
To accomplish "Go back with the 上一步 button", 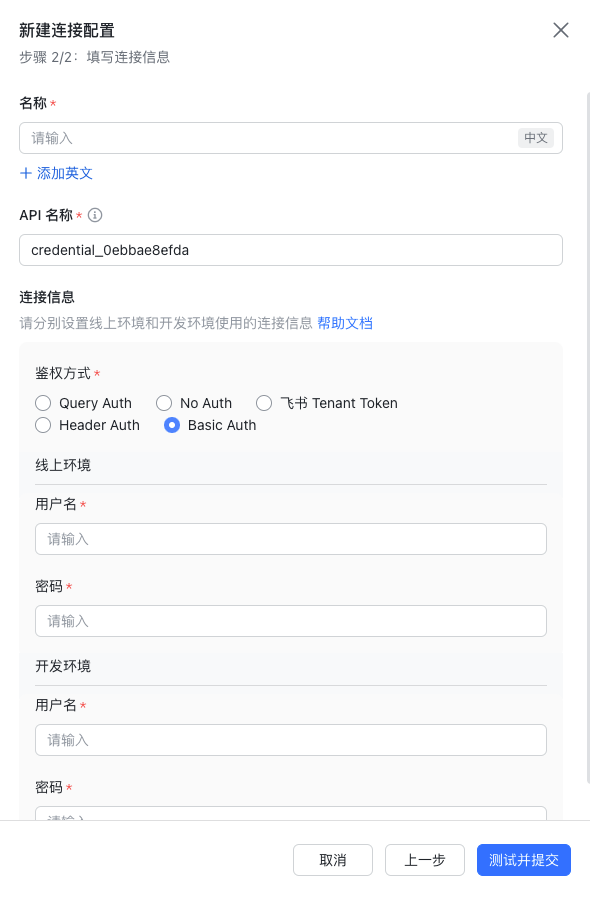I will [425, 860].
